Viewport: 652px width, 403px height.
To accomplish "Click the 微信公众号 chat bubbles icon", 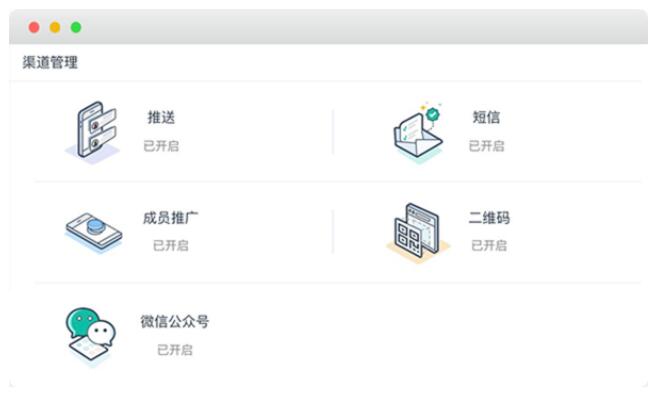I will (91, 336).
